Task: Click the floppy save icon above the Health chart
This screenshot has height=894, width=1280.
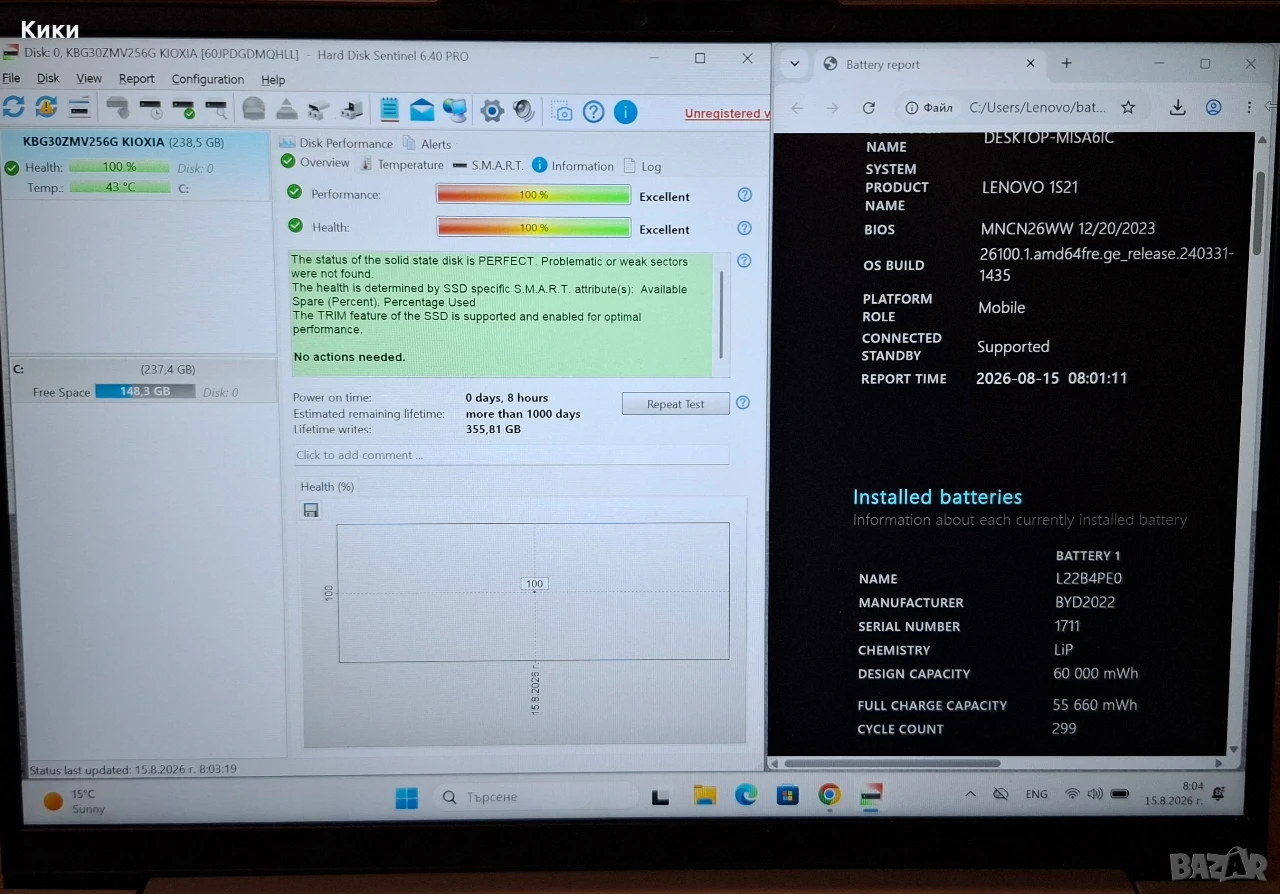Action: (x=311, y=510)
